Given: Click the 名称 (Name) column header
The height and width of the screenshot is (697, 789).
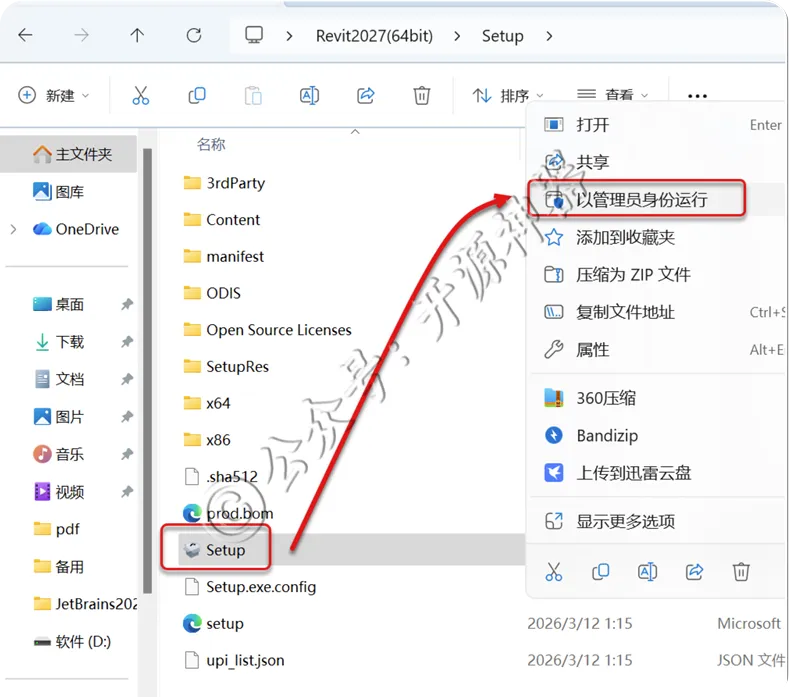Looking at the screenshot, I should coord(211,144).
